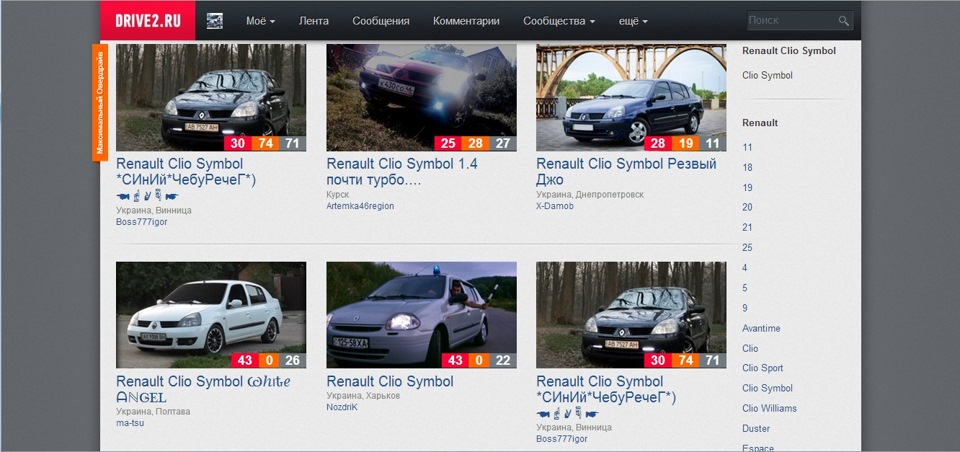Open X-Damob user profile
The width and height of the screenshot is (960, 452).
pos(555,206)
